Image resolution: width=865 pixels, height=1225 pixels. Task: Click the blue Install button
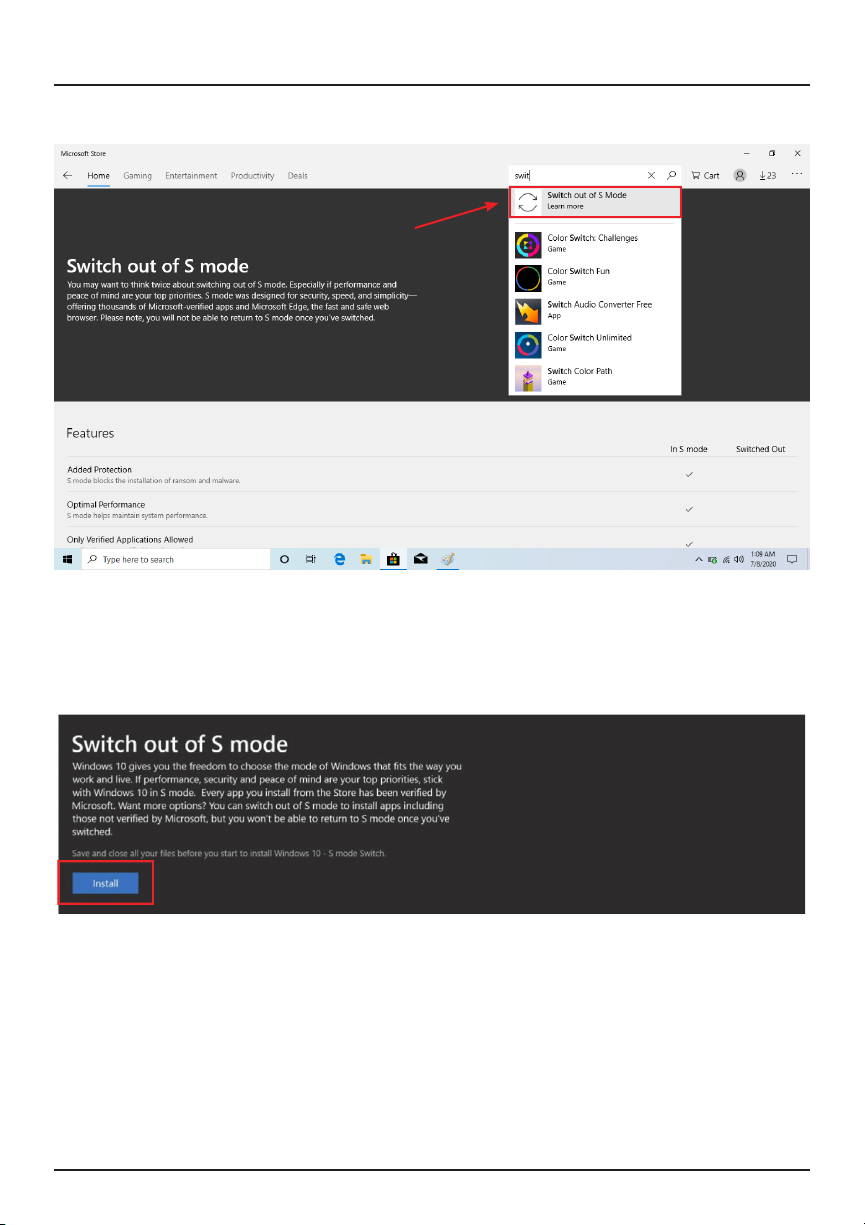[x=105, y=884]
